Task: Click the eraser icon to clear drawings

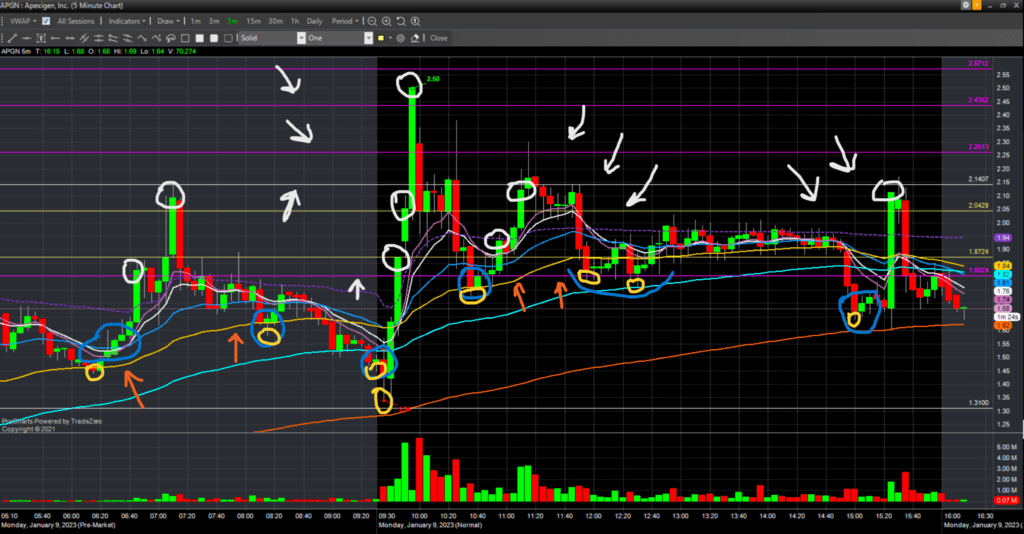Action: tap(414, 38)
